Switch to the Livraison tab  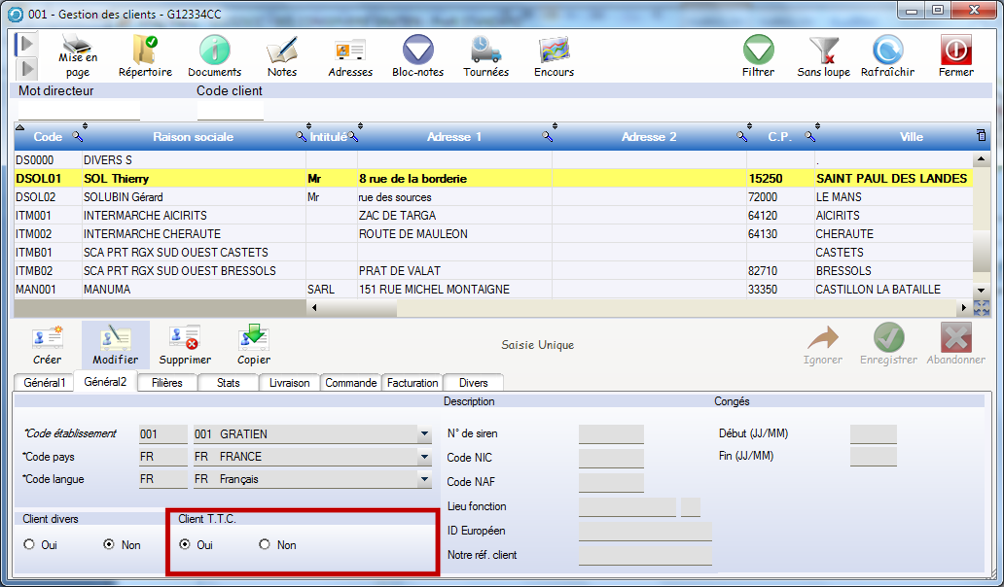(x=291, y=383)
